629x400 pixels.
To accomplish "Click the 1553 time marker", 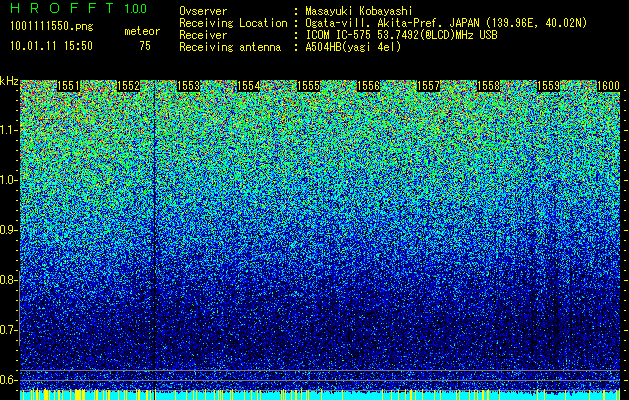I will pos(189,86).
